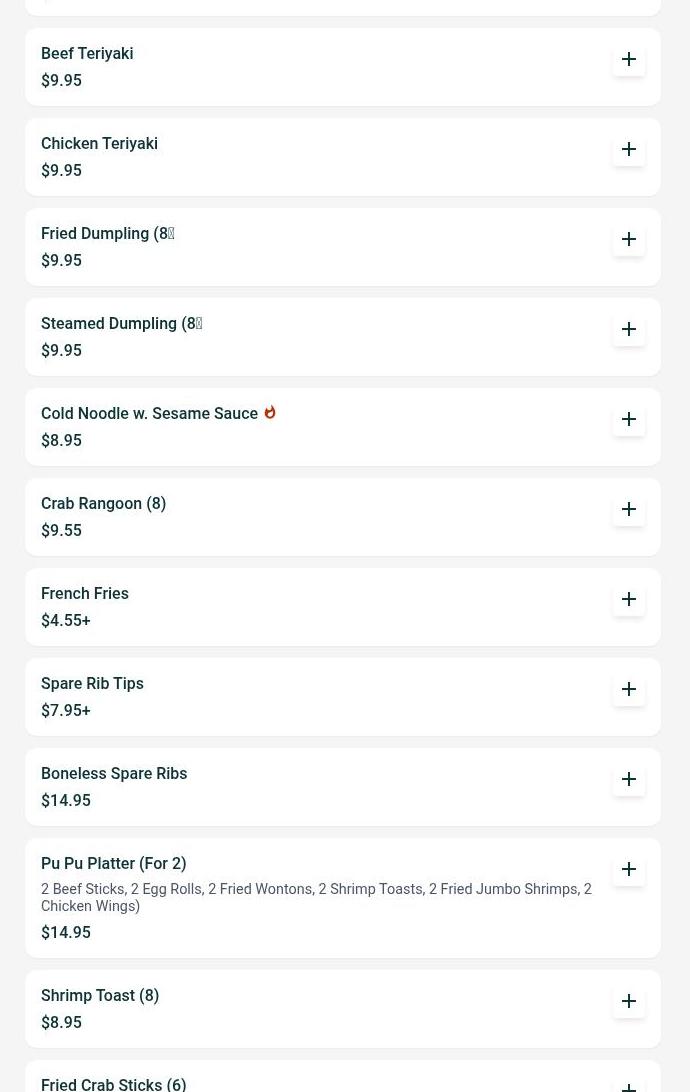Click the Pu Pu Platter description text
Screen dimensions: 690x1092
coord(316,898)
